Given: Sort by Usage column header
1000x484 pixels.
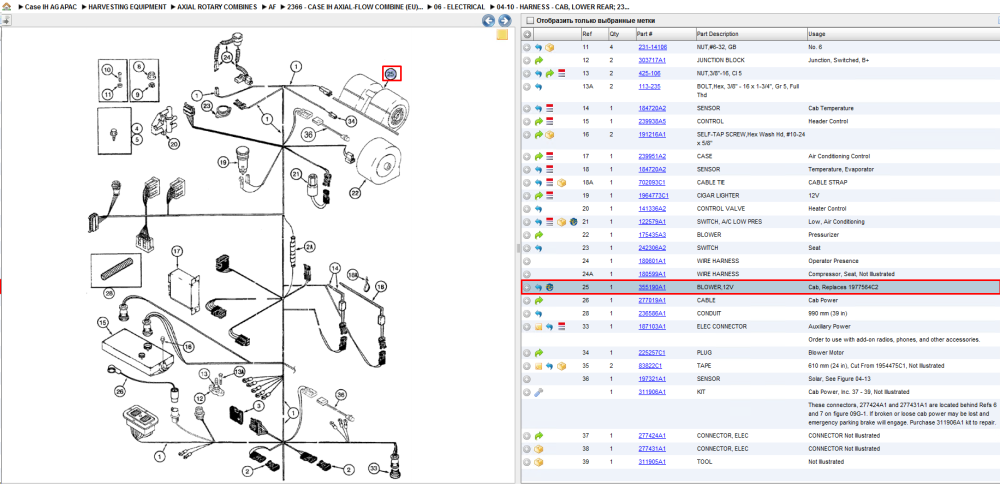Looking at the screenshot, I should pos(816,34).
